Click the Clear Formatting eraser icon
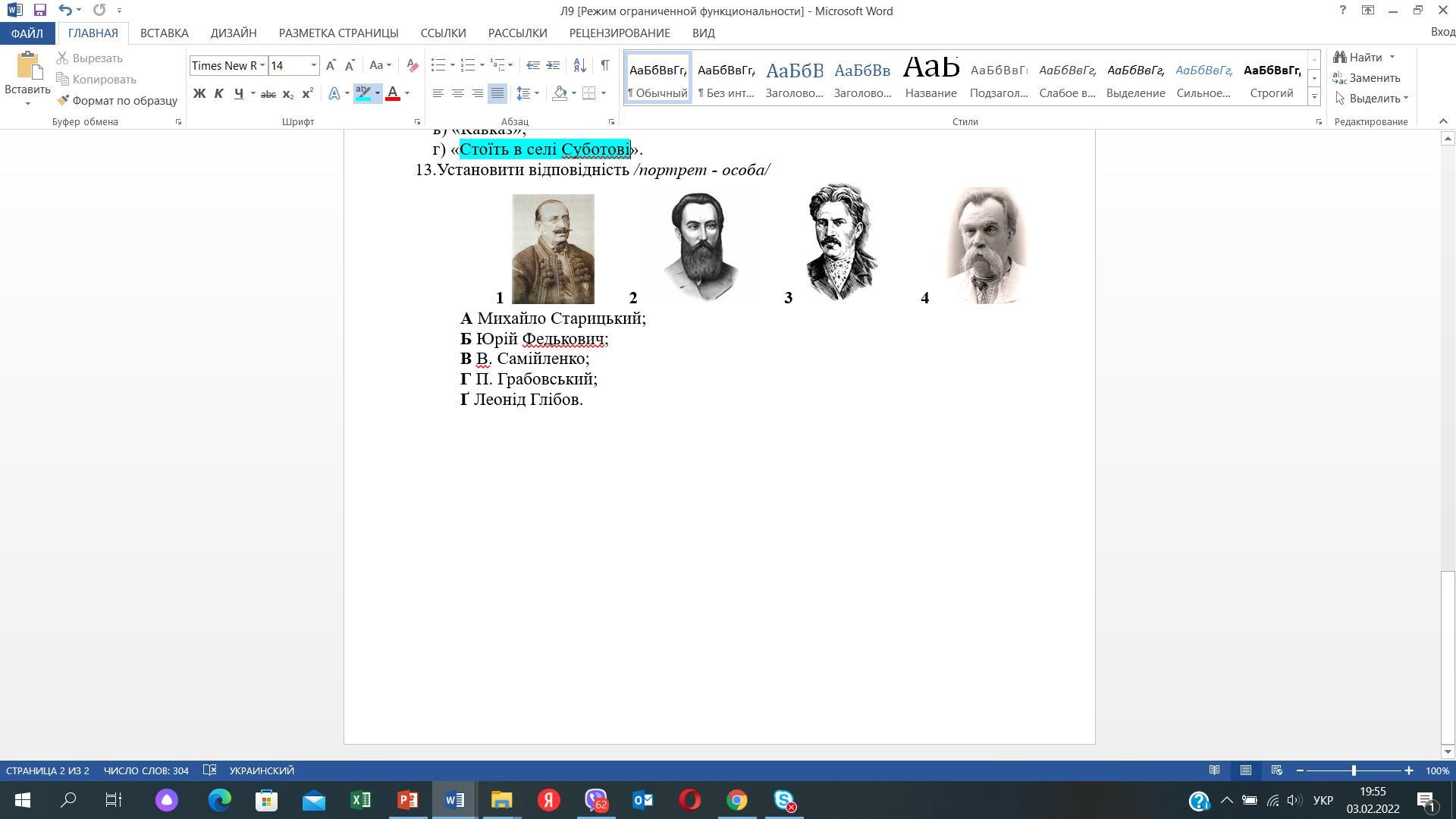 (413, 65)
